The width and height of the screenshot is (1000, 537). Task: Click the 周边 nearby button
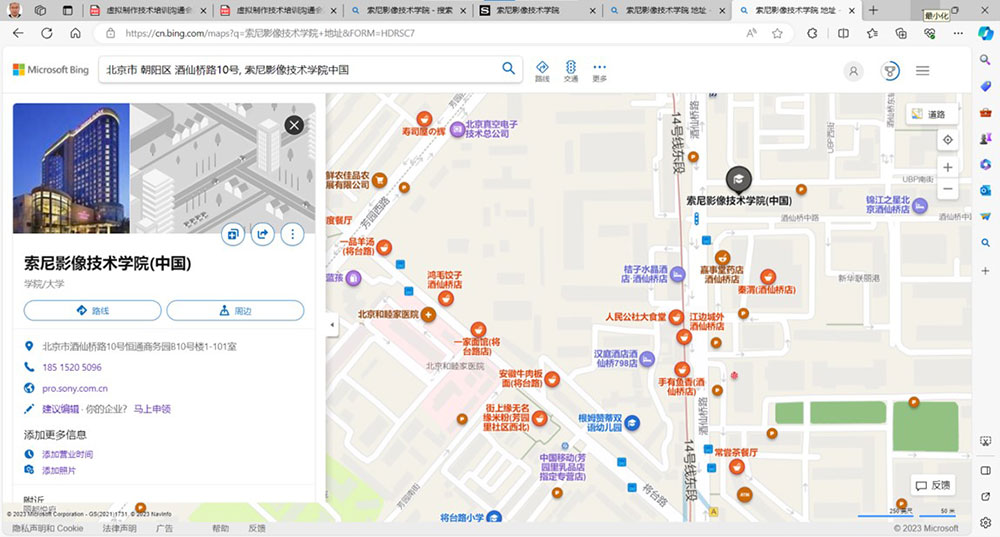click(235, 311)
